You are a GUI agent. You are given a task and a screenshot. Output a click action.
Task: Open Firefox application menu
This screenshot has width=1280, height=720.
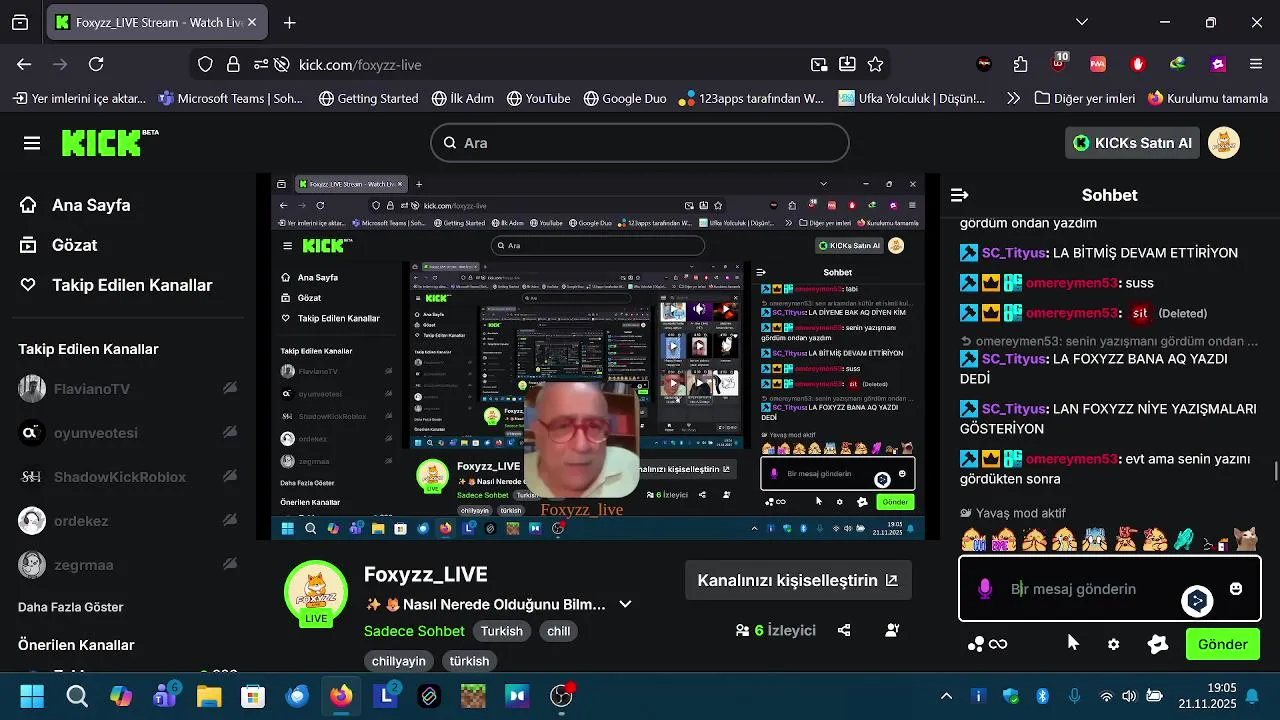point(1256,64)
